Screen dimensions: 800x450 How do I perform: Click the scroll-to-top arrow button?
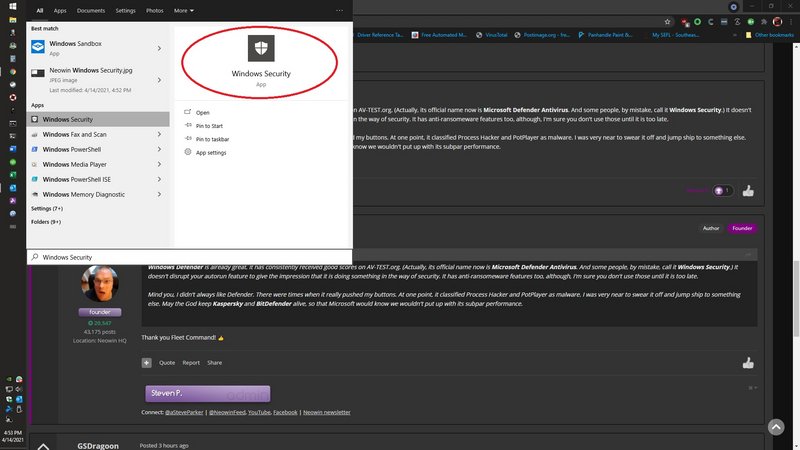pyautogui.click(x=776, y=427)
